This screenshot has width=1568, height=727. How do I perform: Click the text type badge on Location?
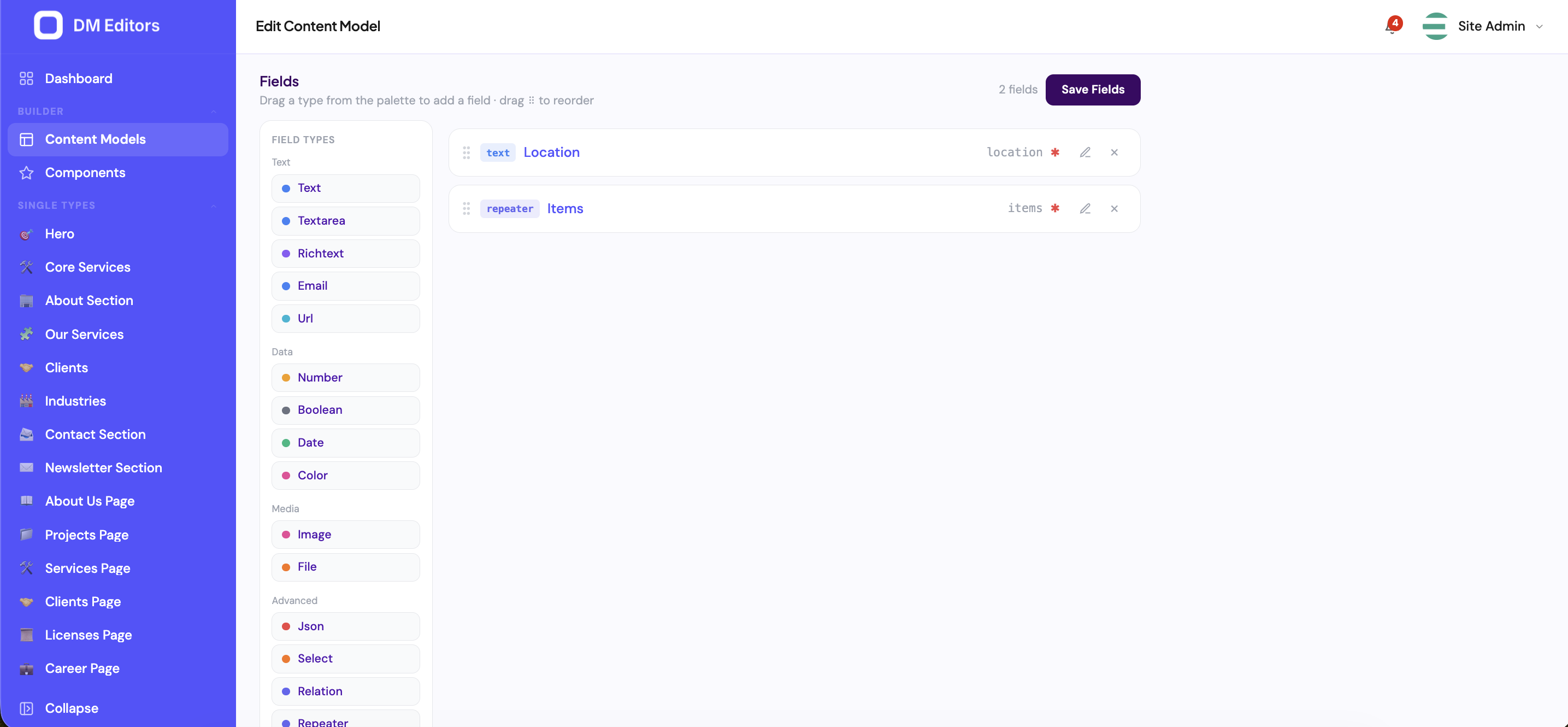498,153
